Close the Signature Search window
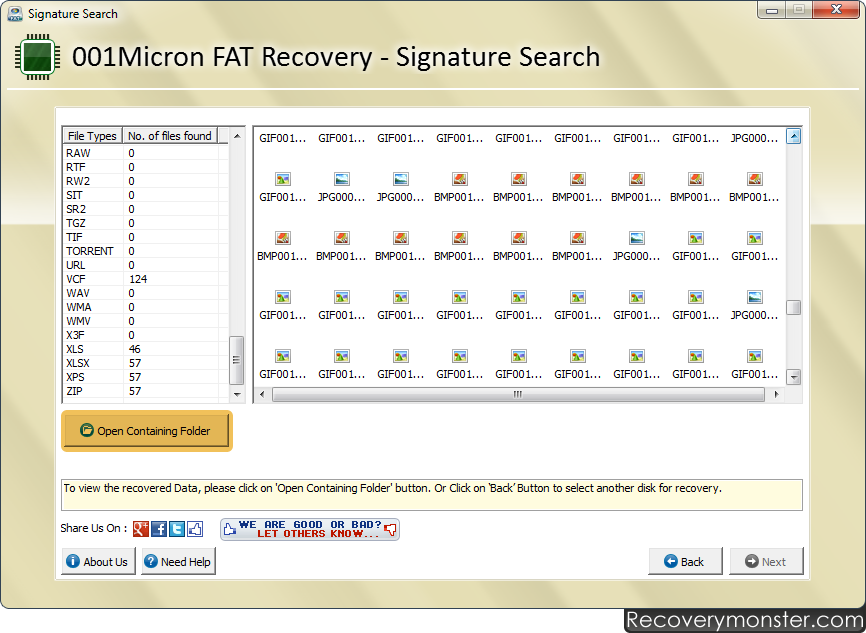The height and width of the screenshot is (633, 866). (x=836, y=9)
